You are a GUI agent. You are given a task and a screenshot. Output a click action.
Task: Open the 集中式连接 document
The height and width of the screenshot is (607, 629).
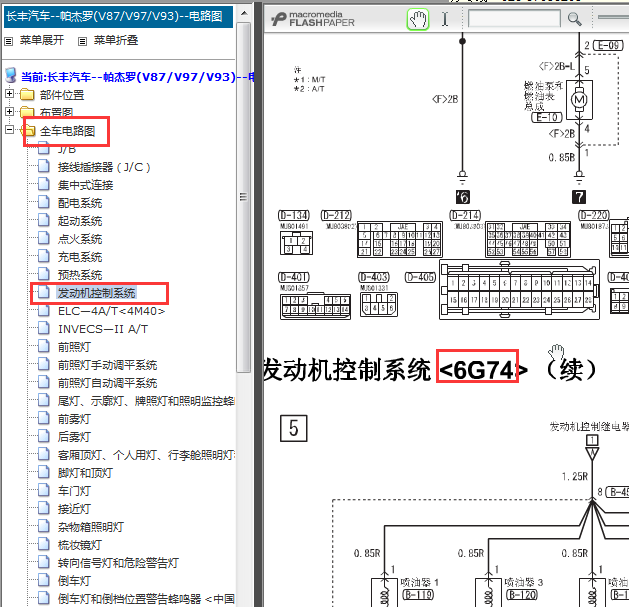(x=85, y=185)
